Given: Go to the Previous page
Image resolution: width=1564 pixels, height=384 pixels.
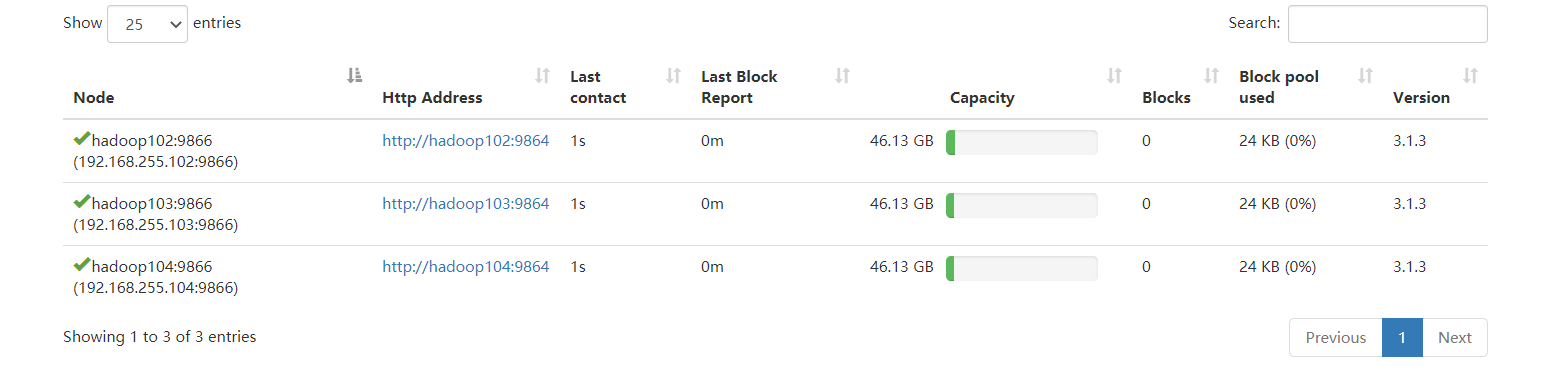Looking at the screenshot, I should coord(1336,338).
